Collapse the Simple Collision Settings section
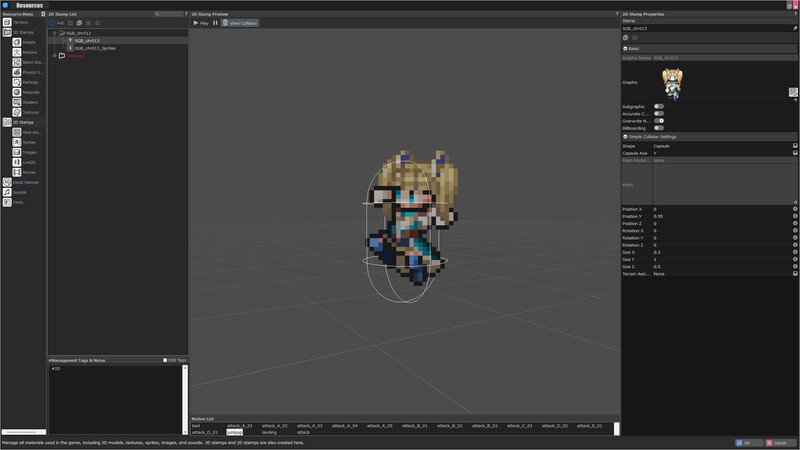The image size is (800, 450). pos(625,137)
